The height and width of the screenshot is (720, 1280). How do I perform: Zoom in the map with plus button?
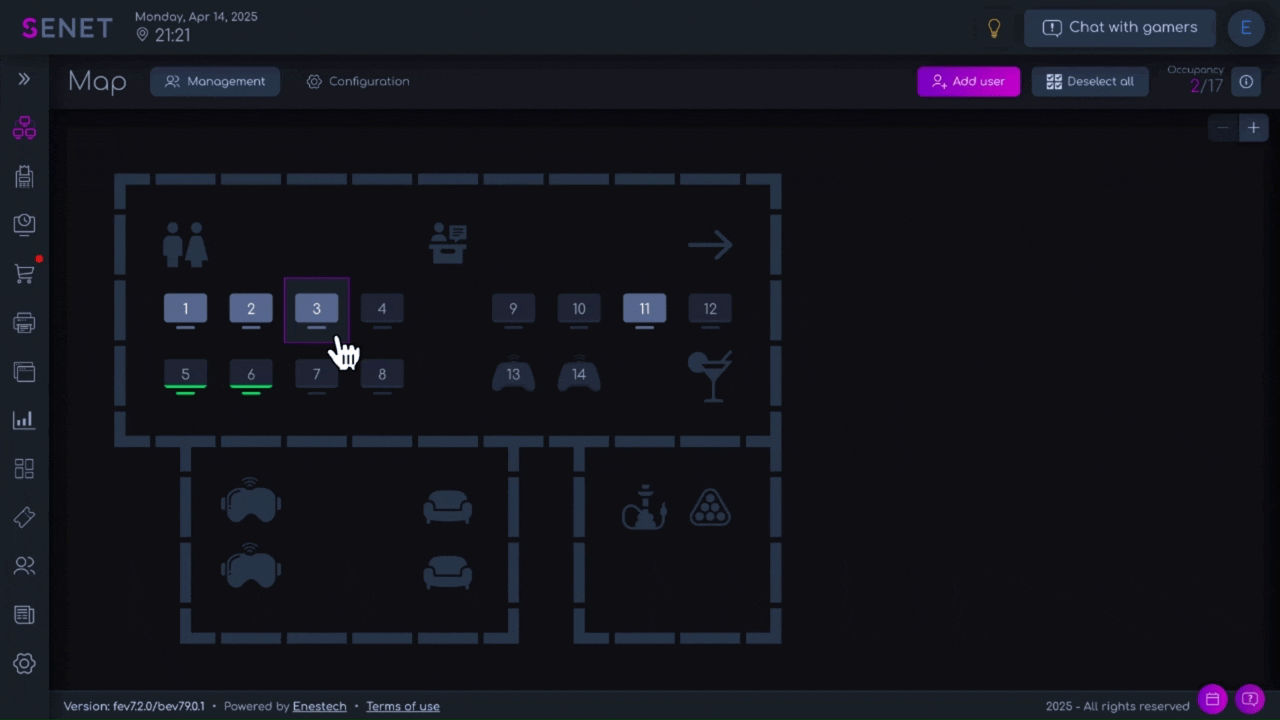pos(1253,128)
